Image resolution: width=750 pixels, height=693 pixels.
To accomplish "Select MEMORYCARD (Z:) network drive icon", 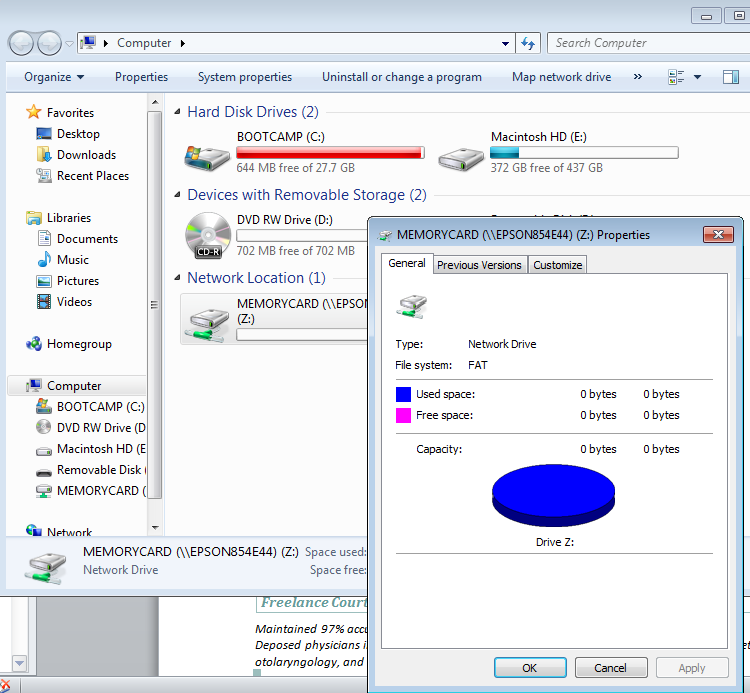I will pyautogui.click(x=209, y=325).
